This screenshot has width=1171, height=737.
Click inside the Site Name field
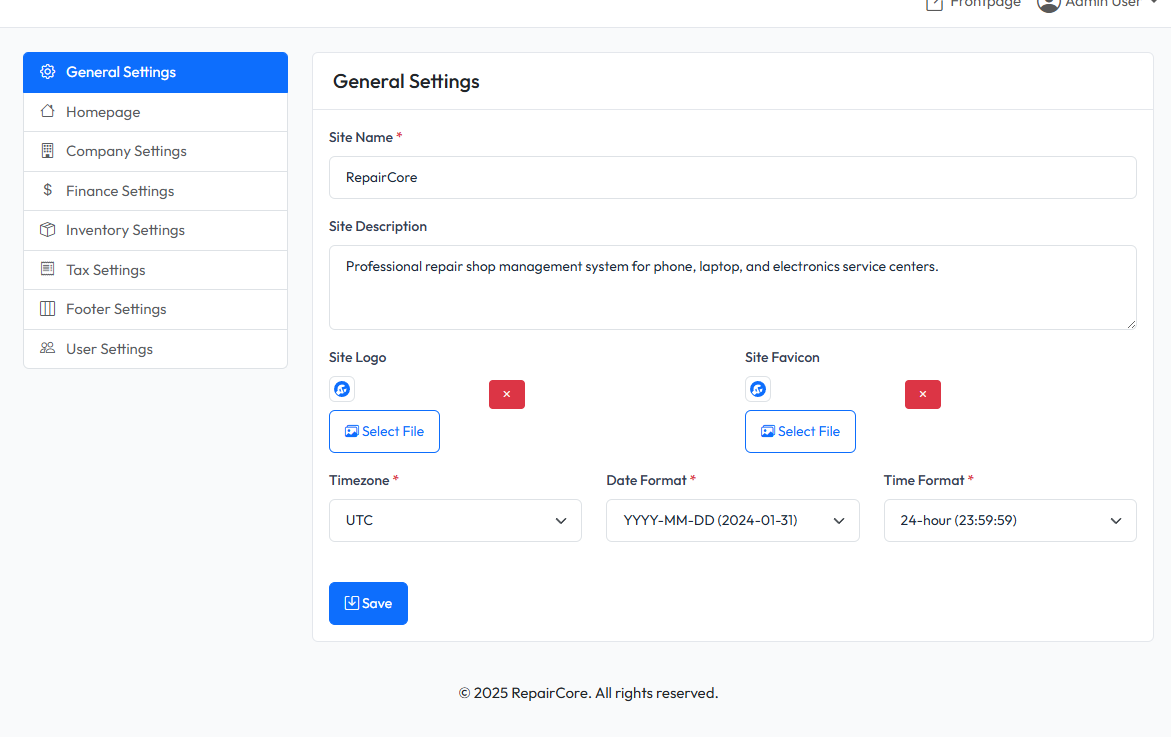point(732,177)
